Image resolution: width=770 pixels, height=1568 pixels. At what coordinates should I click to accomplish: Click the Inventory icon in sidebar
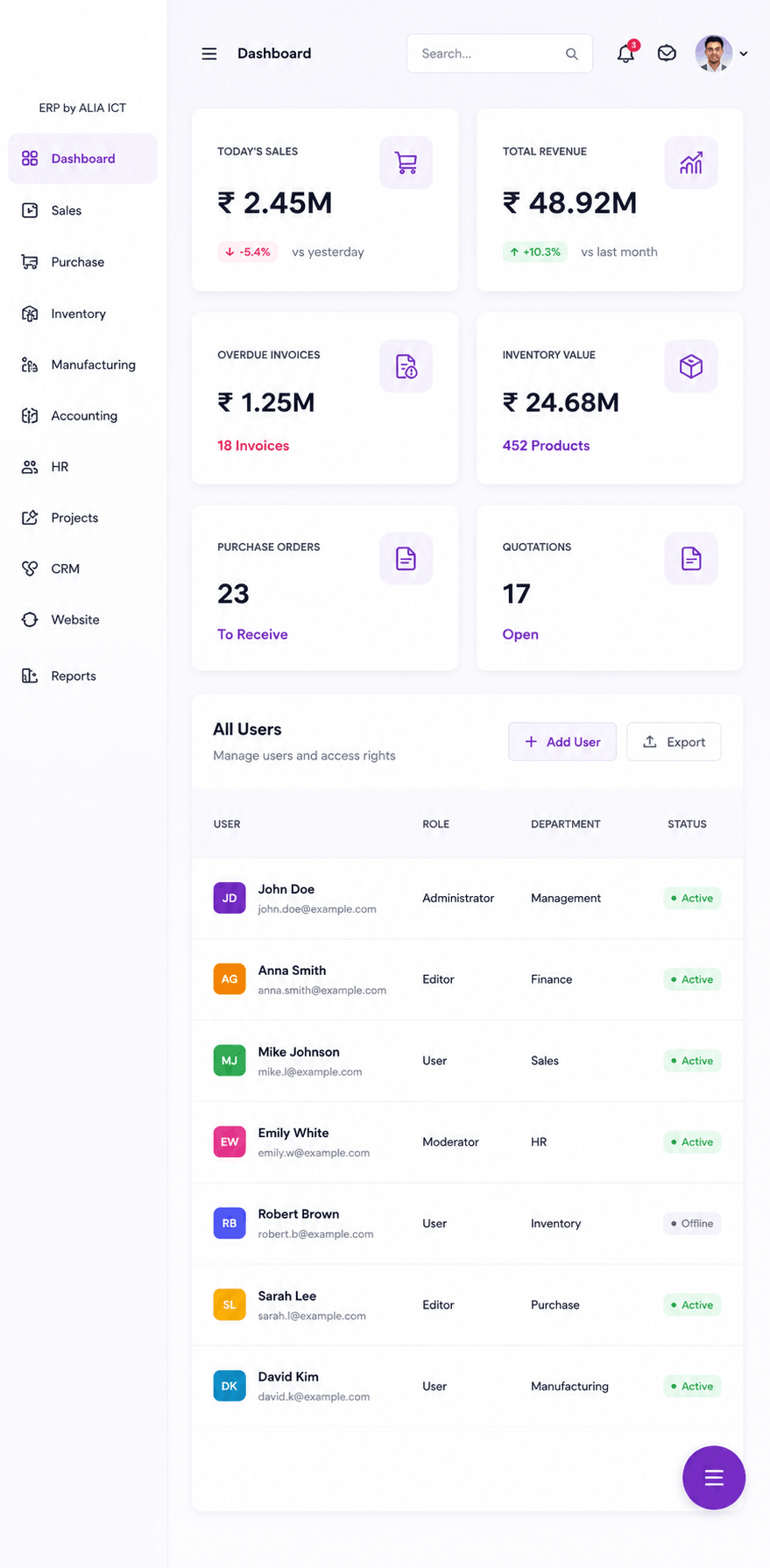tap(30, 314)
